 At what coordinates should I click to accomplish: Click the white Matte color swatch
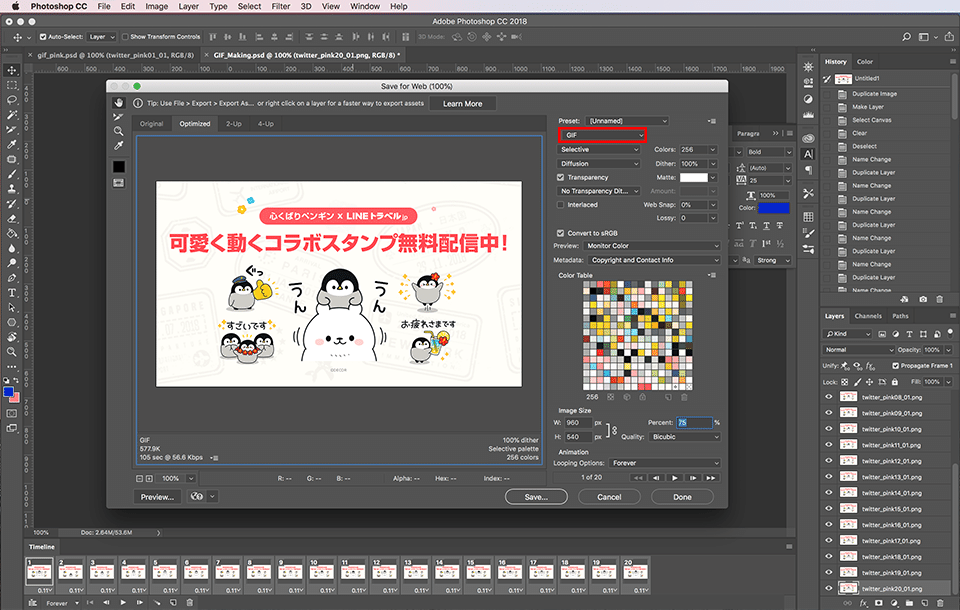point(693,177)
